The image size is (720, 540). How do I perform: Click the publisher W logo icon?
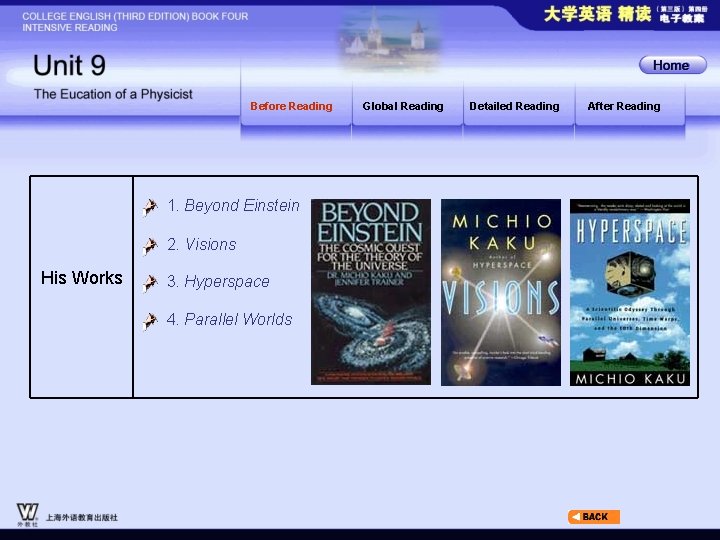point(28,514)
